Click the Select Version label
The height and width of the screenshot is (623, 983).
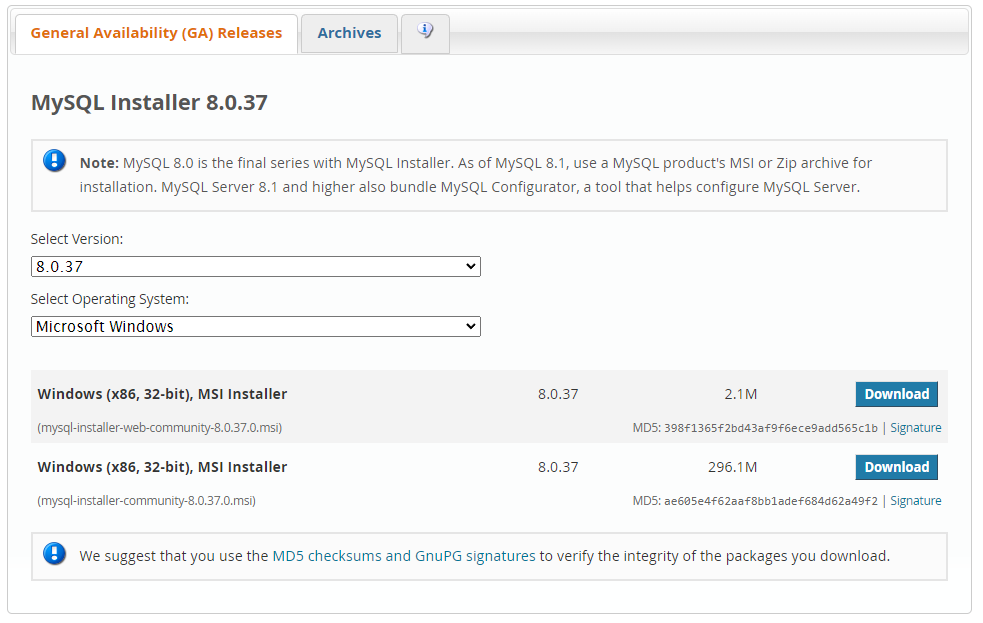pos(77,239)
